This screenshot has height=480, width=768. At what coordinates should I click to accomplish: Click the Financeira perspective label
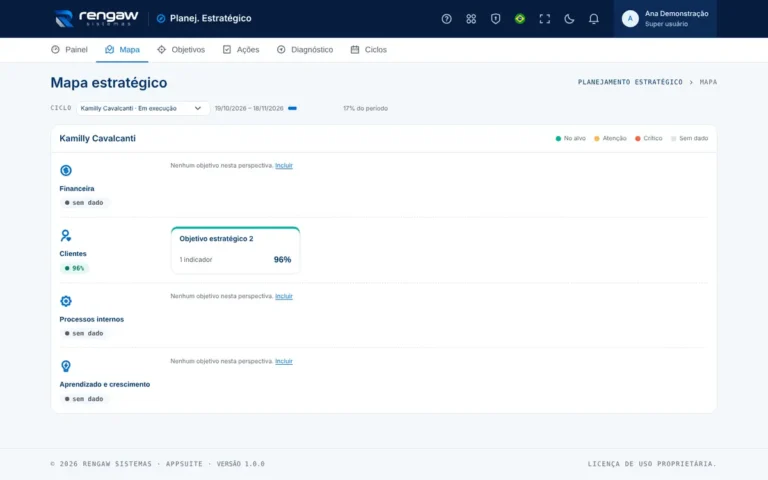click(77, 189)
